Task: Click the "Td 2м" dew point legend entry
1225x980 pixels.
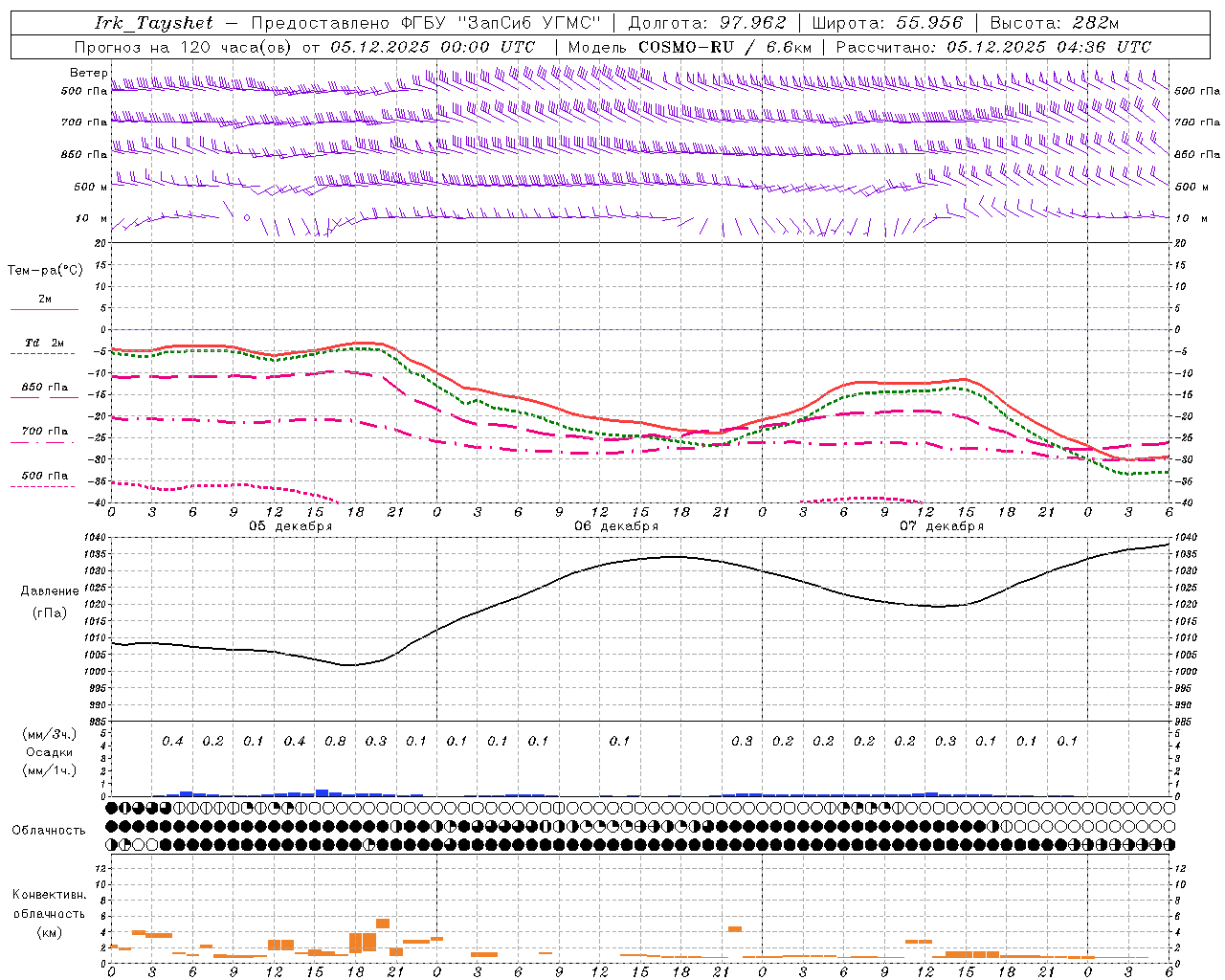Action: pyautogui.click(x=44, y=343)
